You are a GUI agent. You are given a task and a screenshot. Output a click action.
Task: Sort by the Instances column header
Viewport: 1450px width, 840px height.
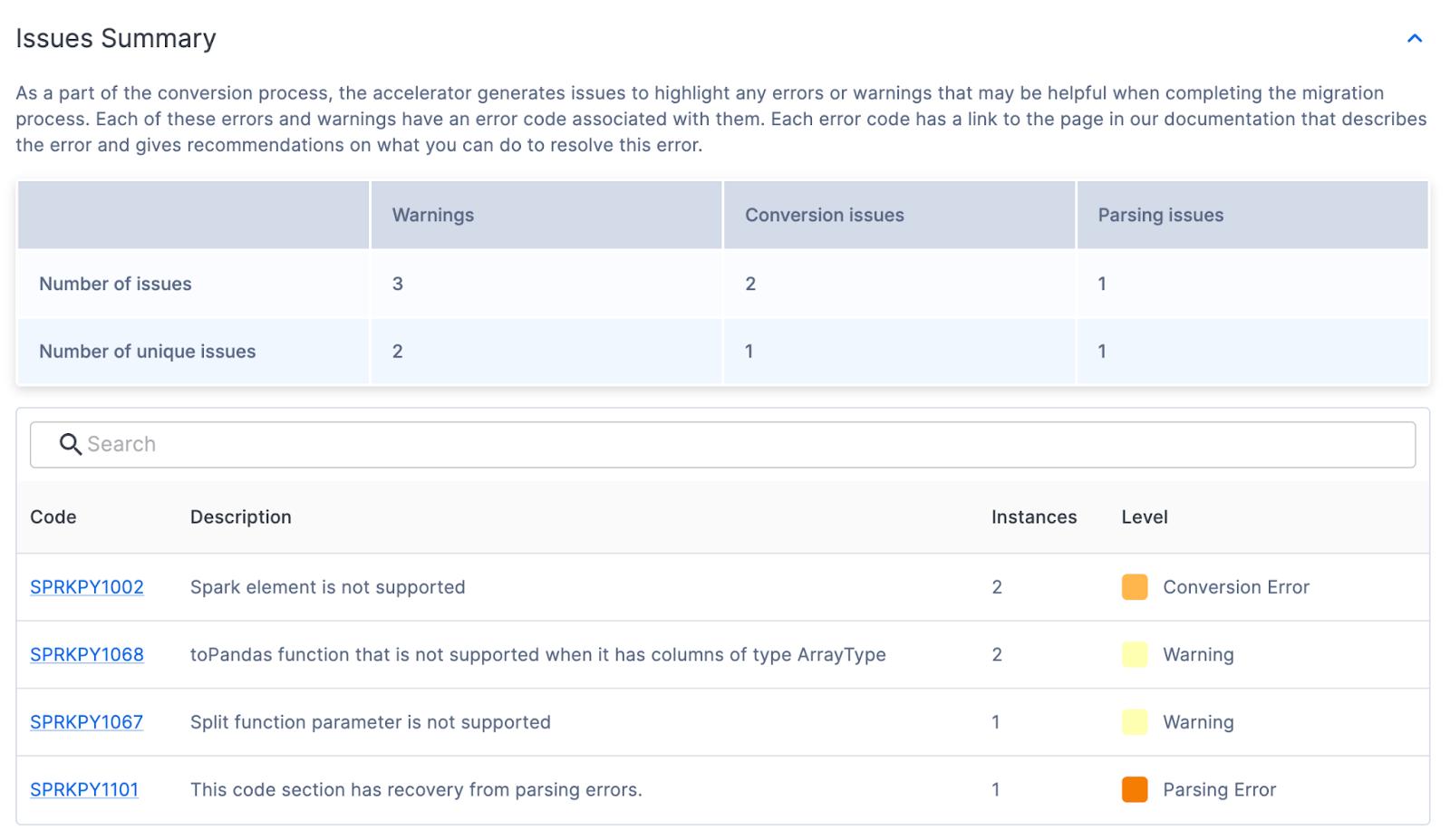point(1033,517)
